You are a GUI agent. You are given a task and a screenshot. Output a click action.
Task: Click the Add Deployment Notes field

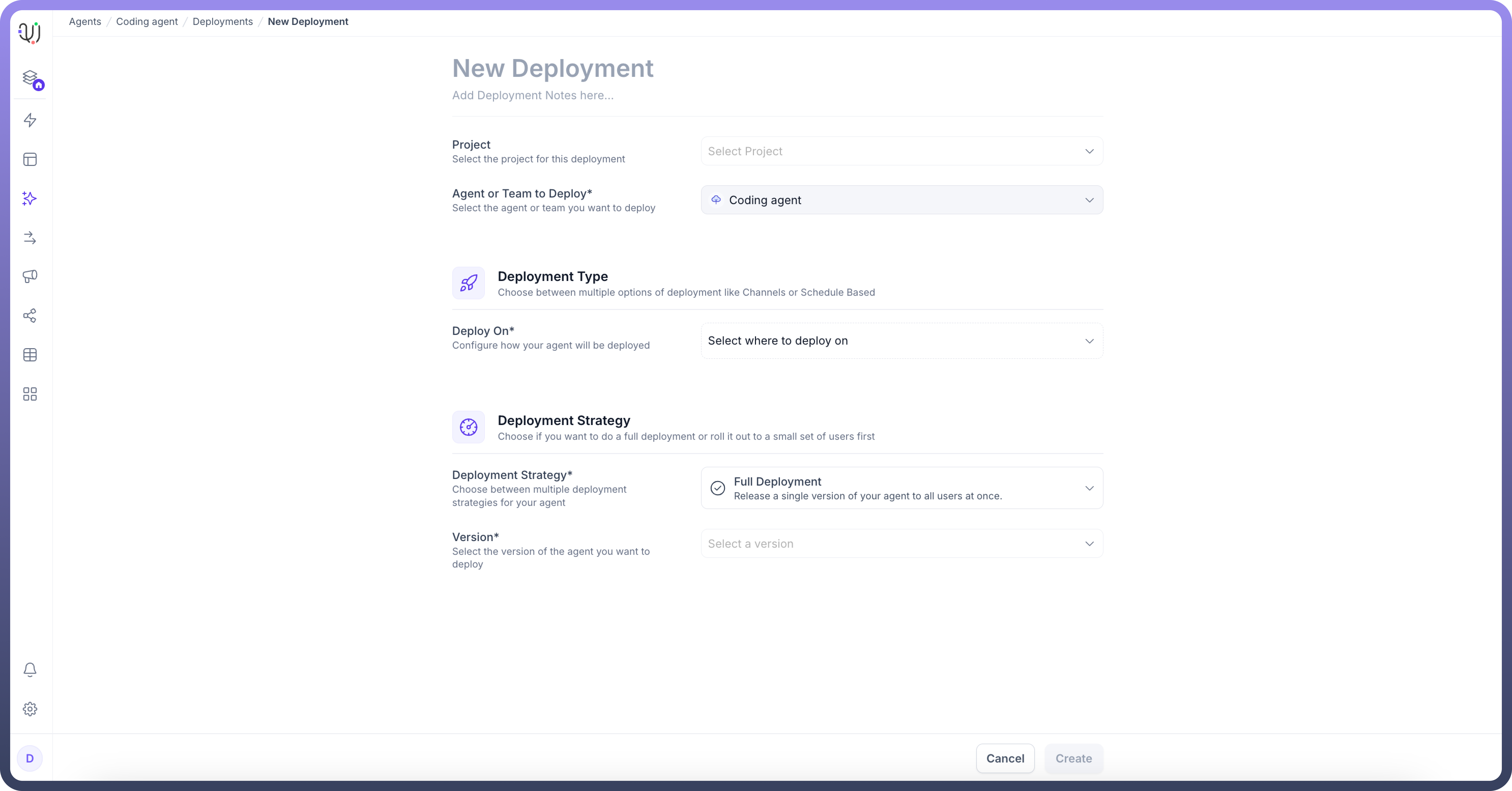tap(532, 96)
